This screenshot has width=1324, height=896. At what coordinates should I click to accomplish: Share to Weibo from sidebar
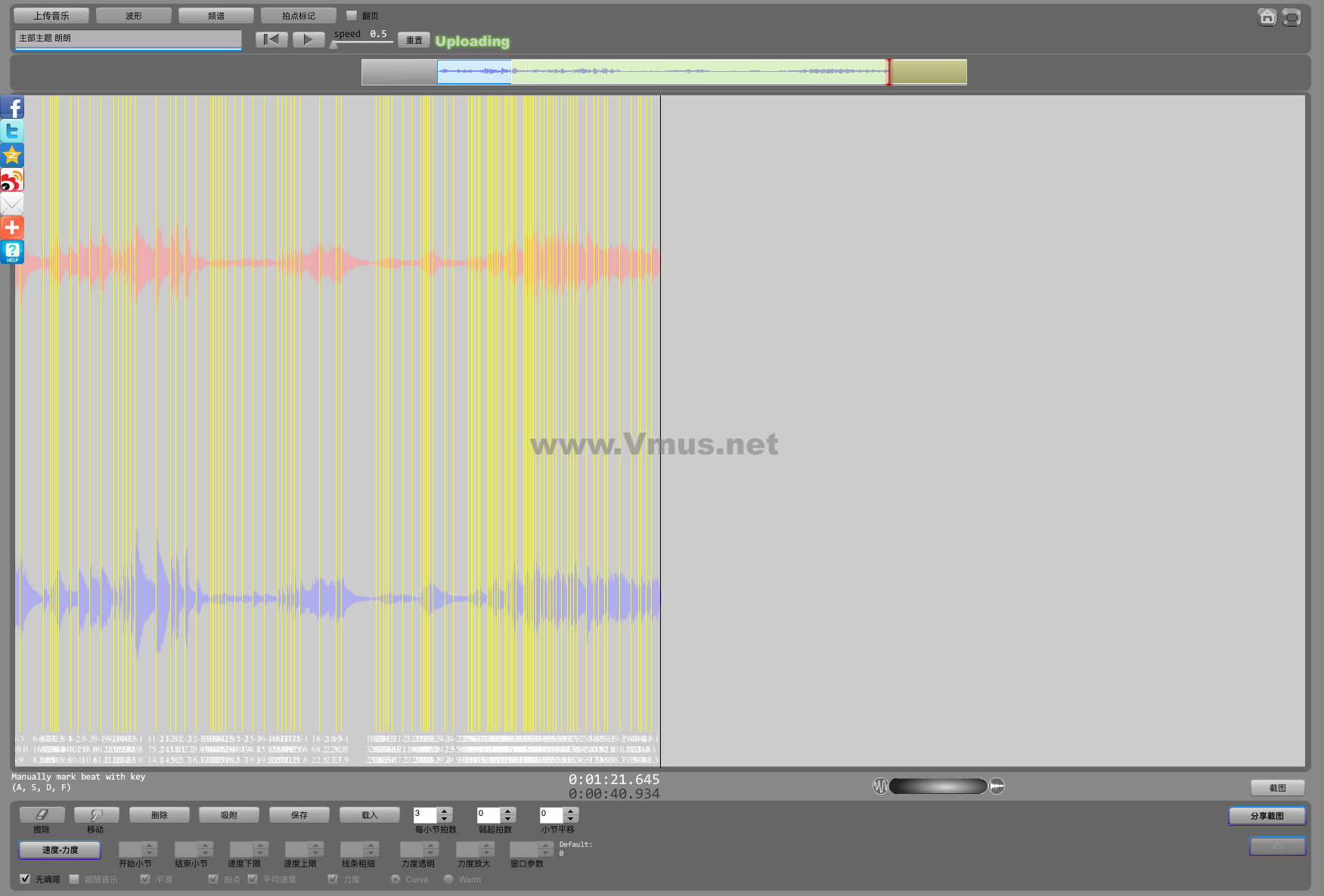tap(12, 180)
